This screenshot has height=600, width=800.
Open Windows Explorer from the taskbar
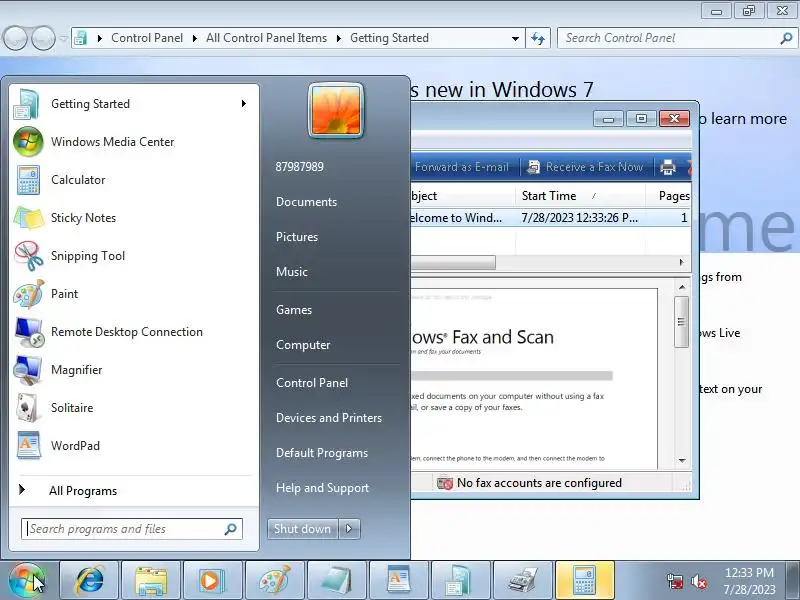coord(151,580)
